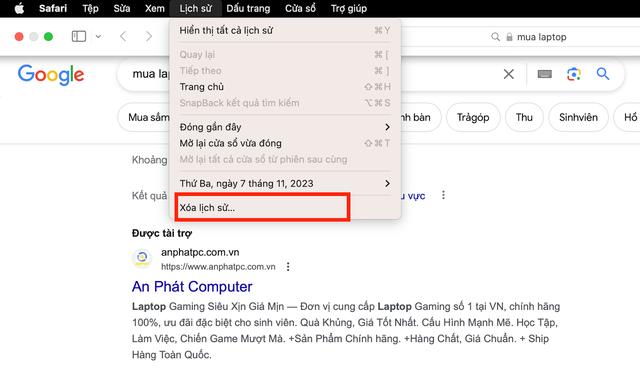Expand the Đóng gần đây submenu
The height and width of the screenshot is (381, 640).
tap(285, 127)
